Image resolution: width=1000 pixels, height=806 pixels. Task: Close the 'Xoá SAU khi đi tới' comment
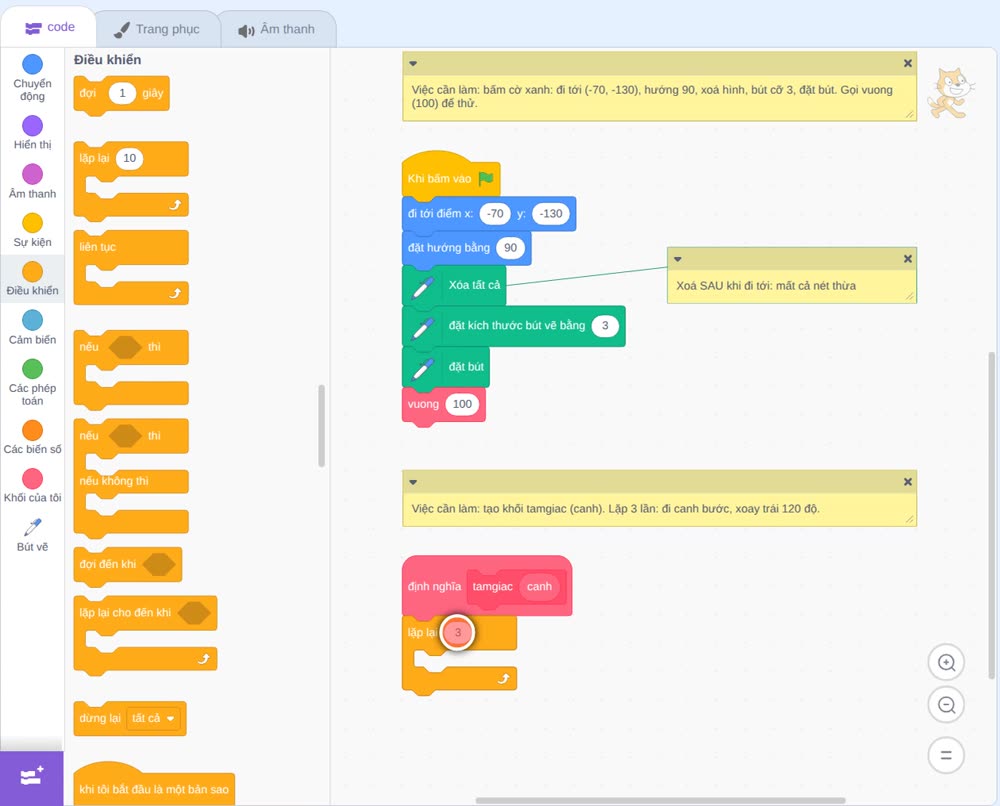908,259
